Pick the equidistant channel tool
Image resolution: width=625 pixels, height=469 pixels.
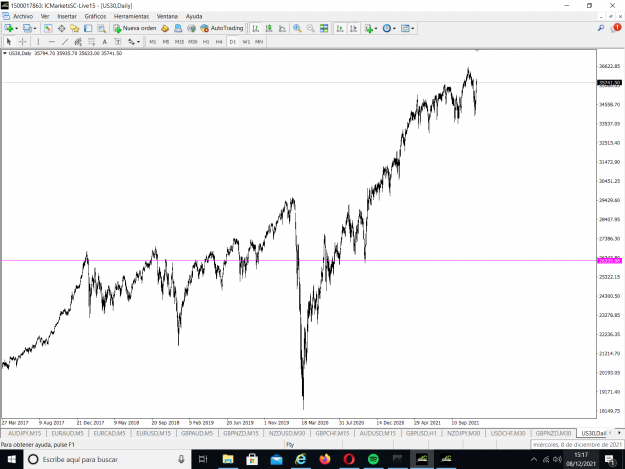point(78,41)
